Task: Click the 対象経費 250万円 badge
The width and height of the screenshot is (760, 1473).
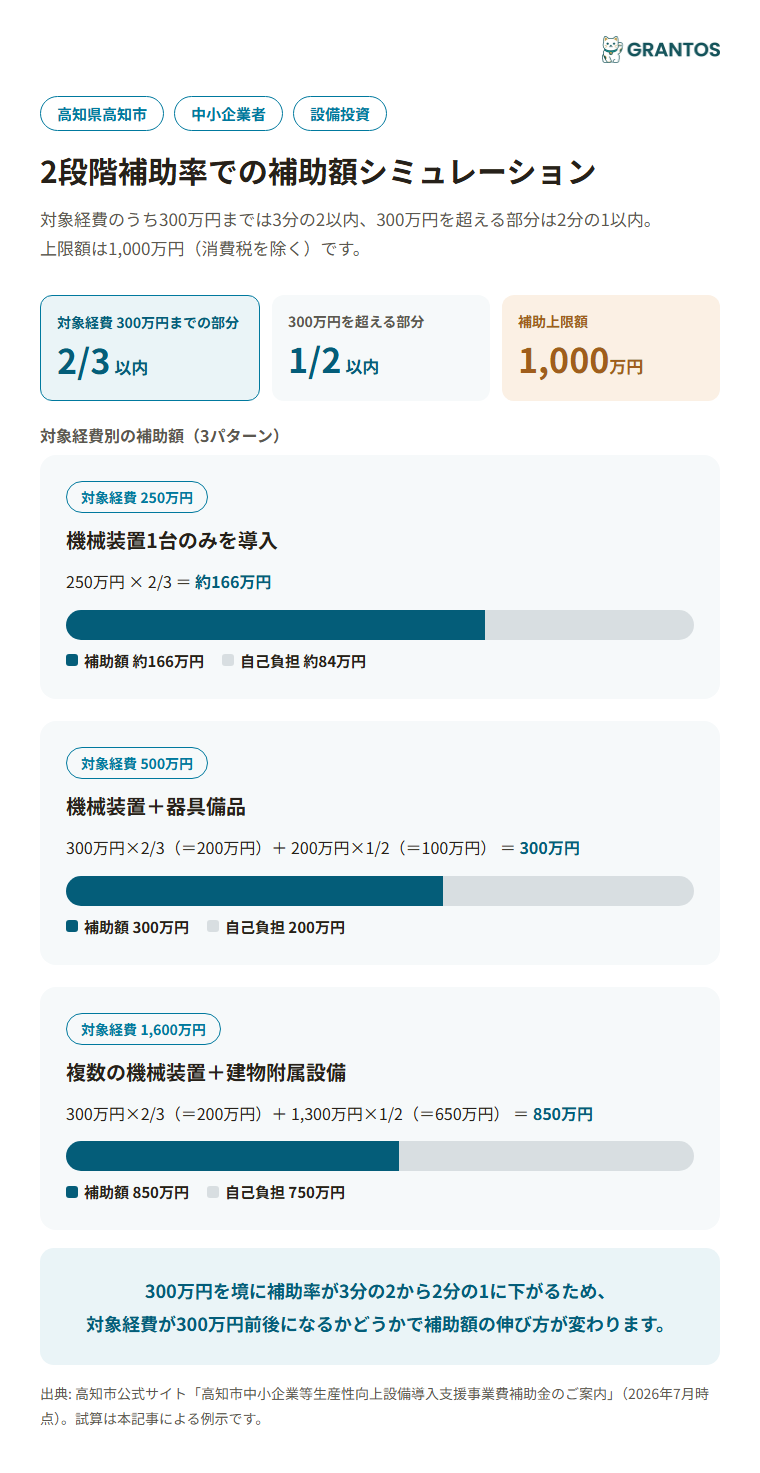Action: [x=137, y=497]
